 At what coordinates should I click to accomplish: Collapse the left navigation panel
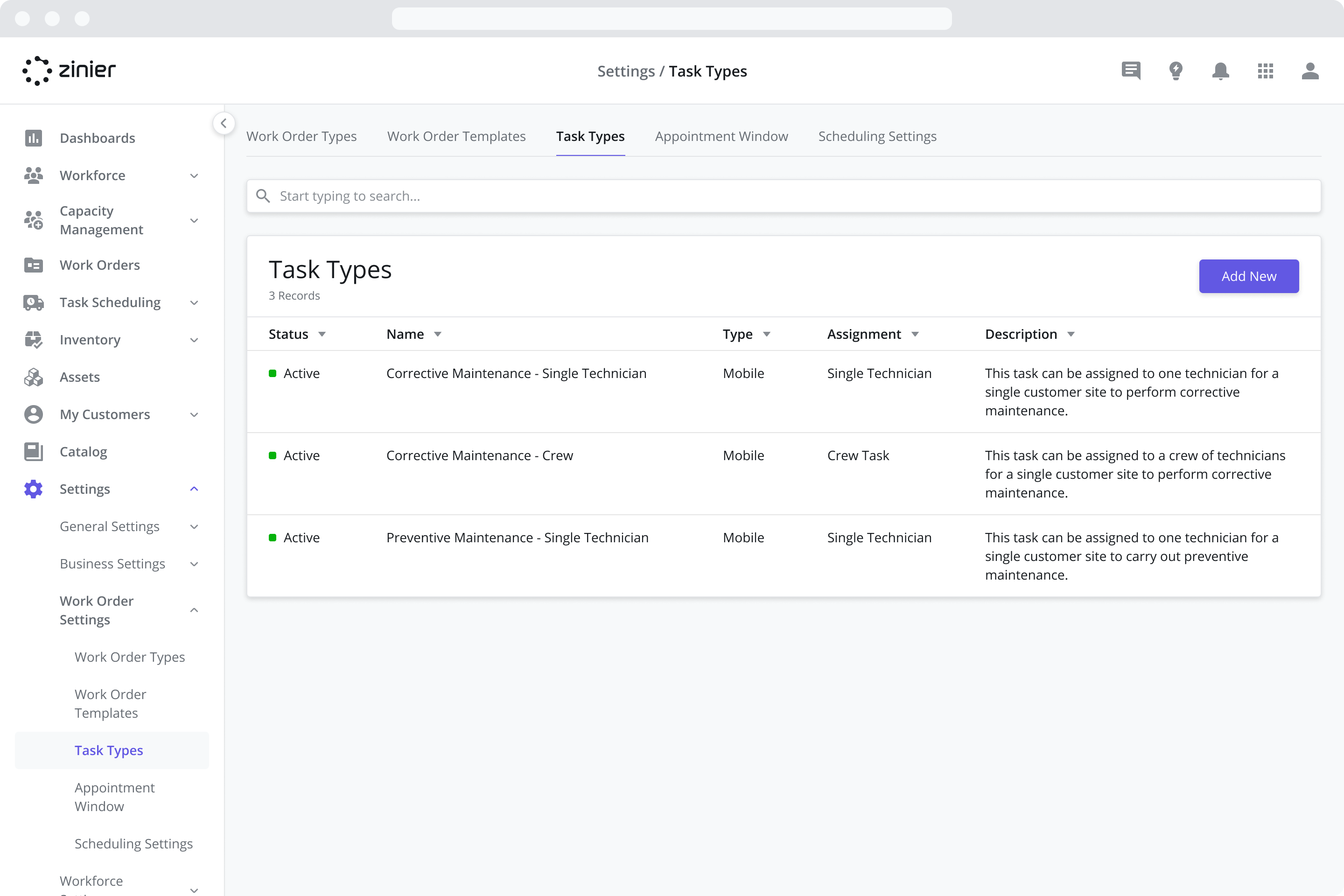tap(224, 123)
